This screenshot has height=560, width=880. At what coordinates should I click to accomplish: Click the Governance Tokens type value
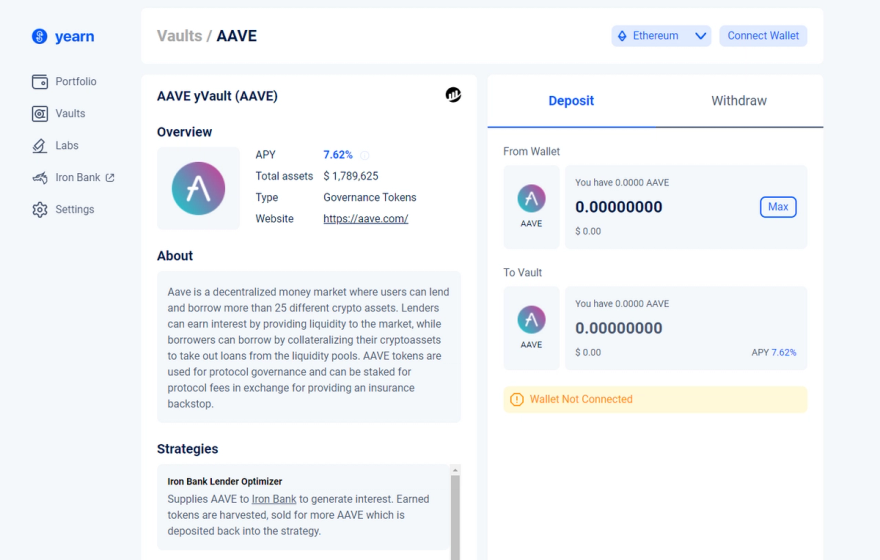pos(370,198)
